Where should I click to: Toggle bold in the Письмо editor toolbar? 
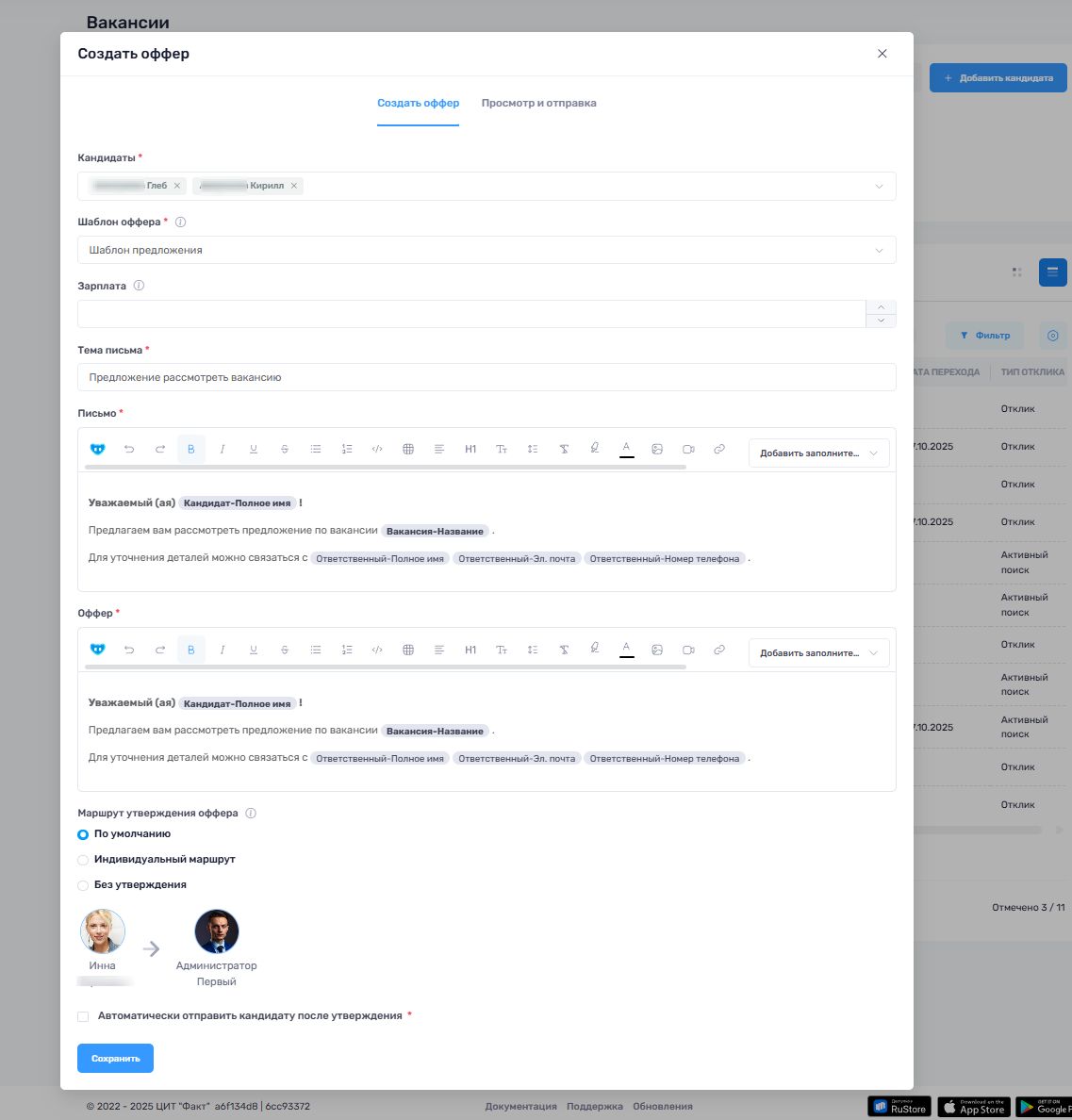click(x=190, y=450)
